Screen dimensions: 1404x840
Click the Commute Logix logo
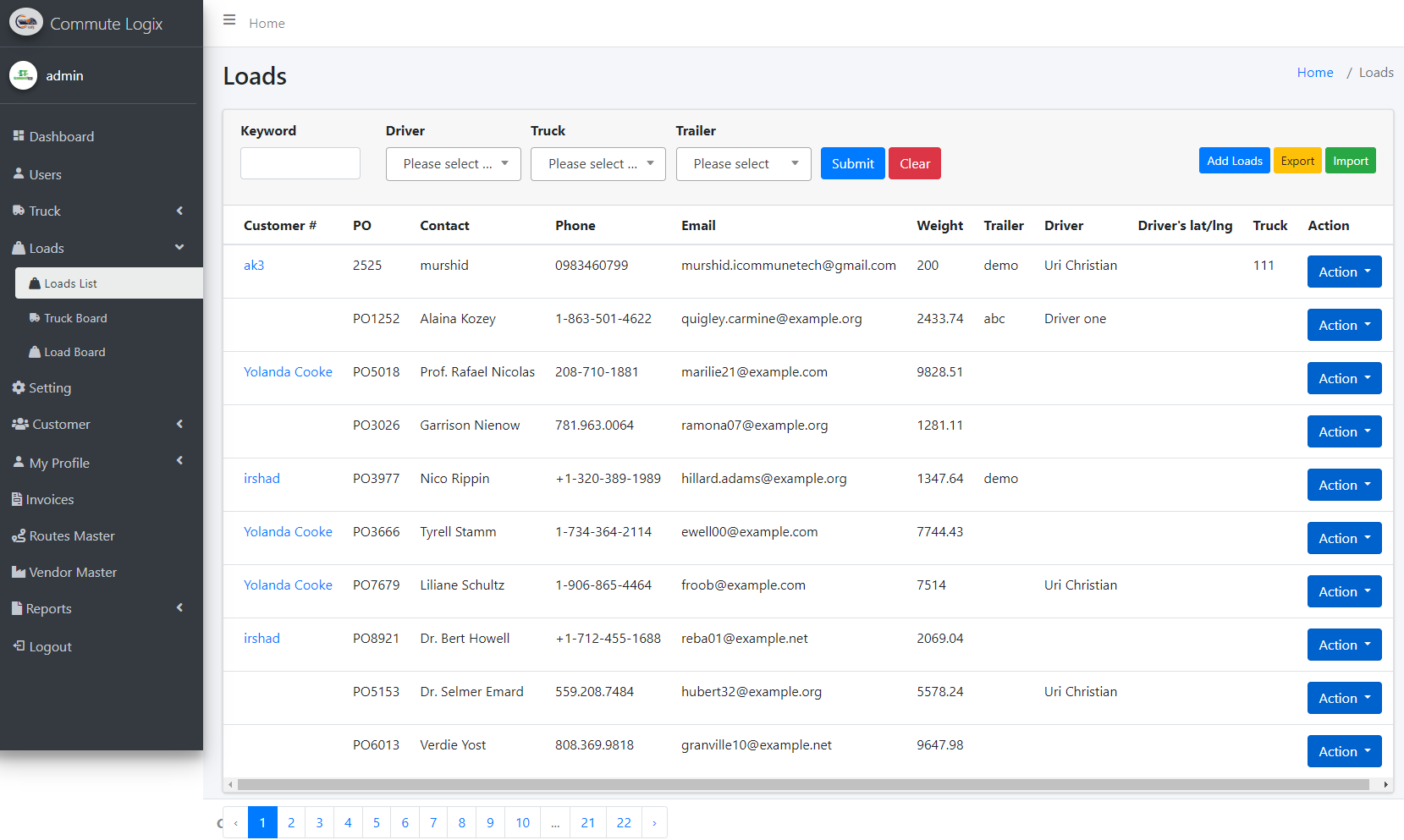pyautogui.click(x=26, y=23)
